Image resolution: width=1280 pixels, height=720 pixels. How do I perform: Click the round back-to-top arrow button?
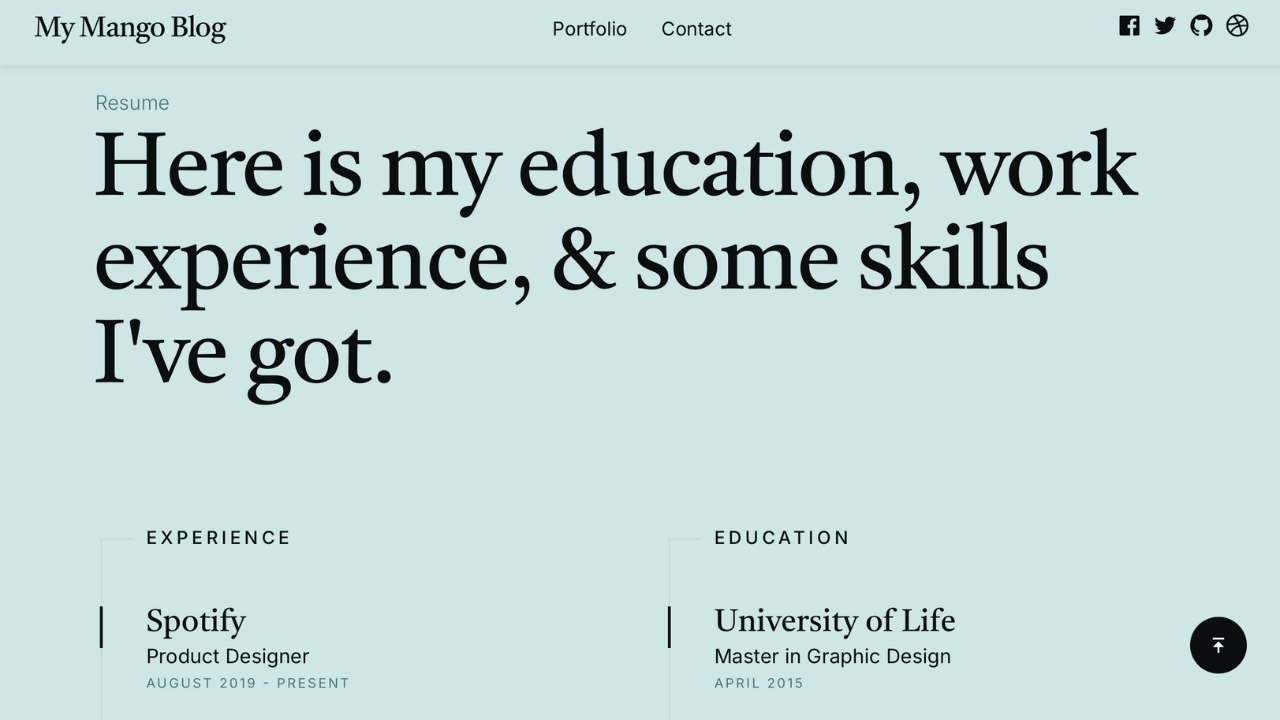click(x=1218, y=645)
